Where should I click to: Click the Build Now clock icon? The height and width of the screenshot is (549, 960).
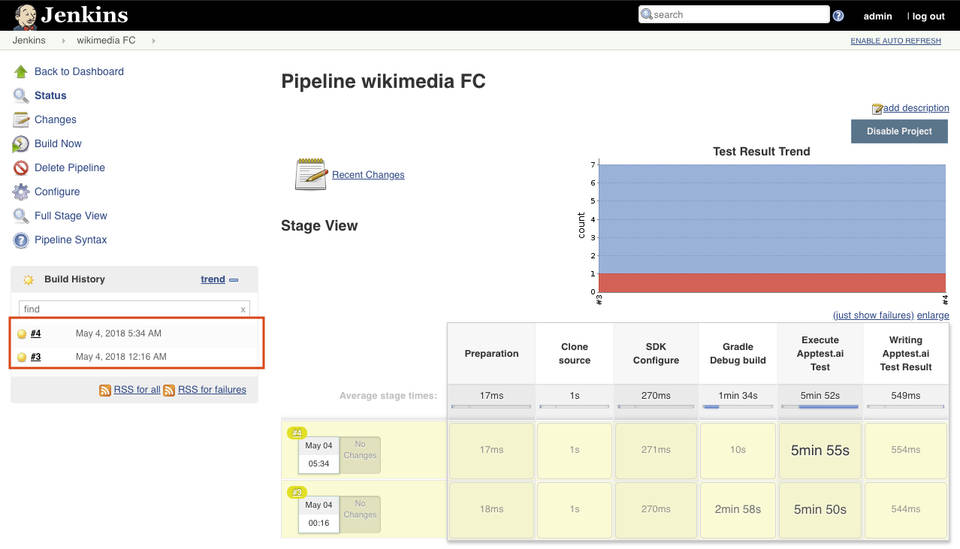[x=21, y=144]
